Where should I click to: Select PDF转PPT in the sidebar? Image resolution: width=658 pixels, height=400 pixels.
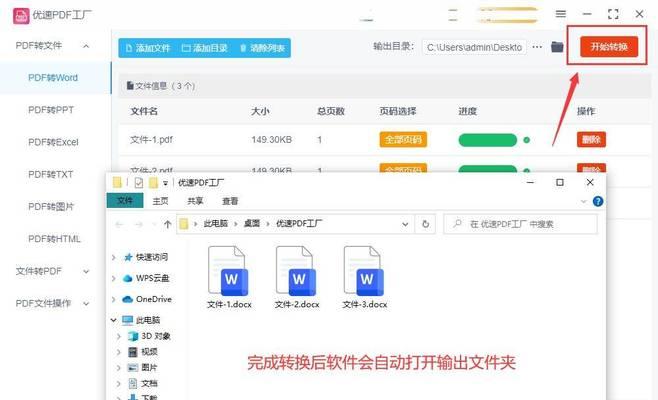pos(51,110)
